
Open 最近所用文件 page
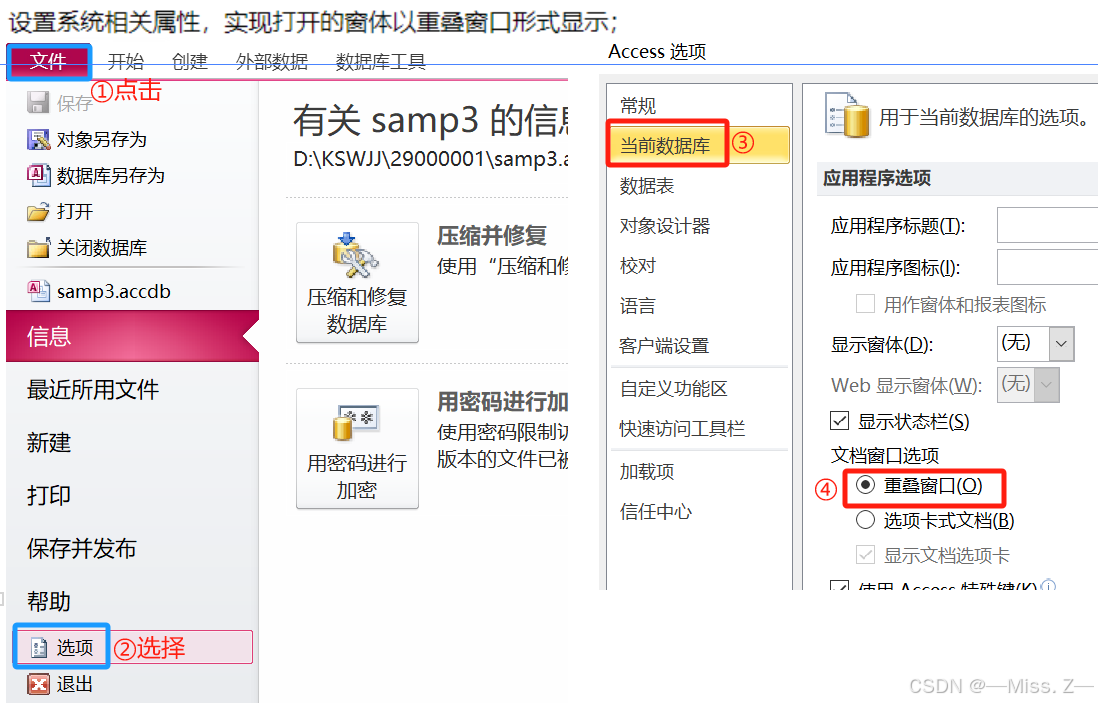coord(92,389)
